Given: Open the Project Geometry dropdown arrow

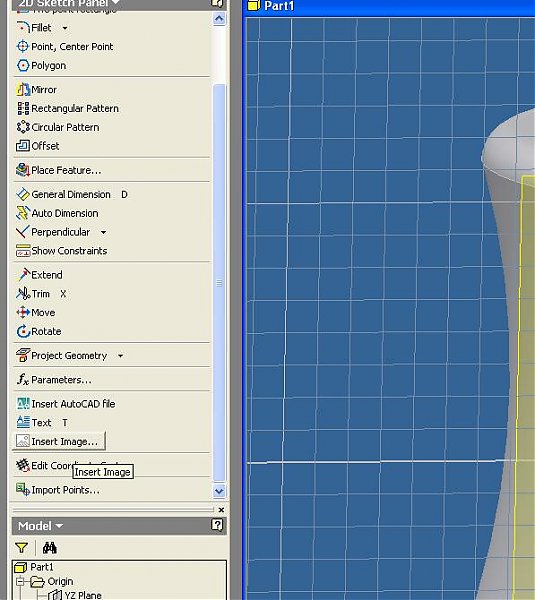Looking at the screenshot, I should (x=120, y=356).
